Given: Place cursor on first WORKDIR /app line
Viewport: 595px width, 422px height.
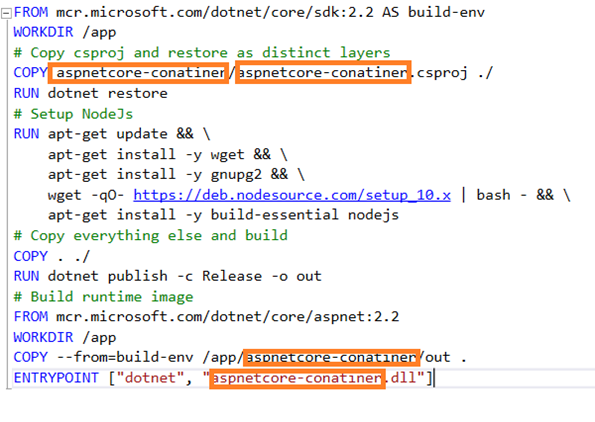Looking at the screenshot, I should click(65, 32).
